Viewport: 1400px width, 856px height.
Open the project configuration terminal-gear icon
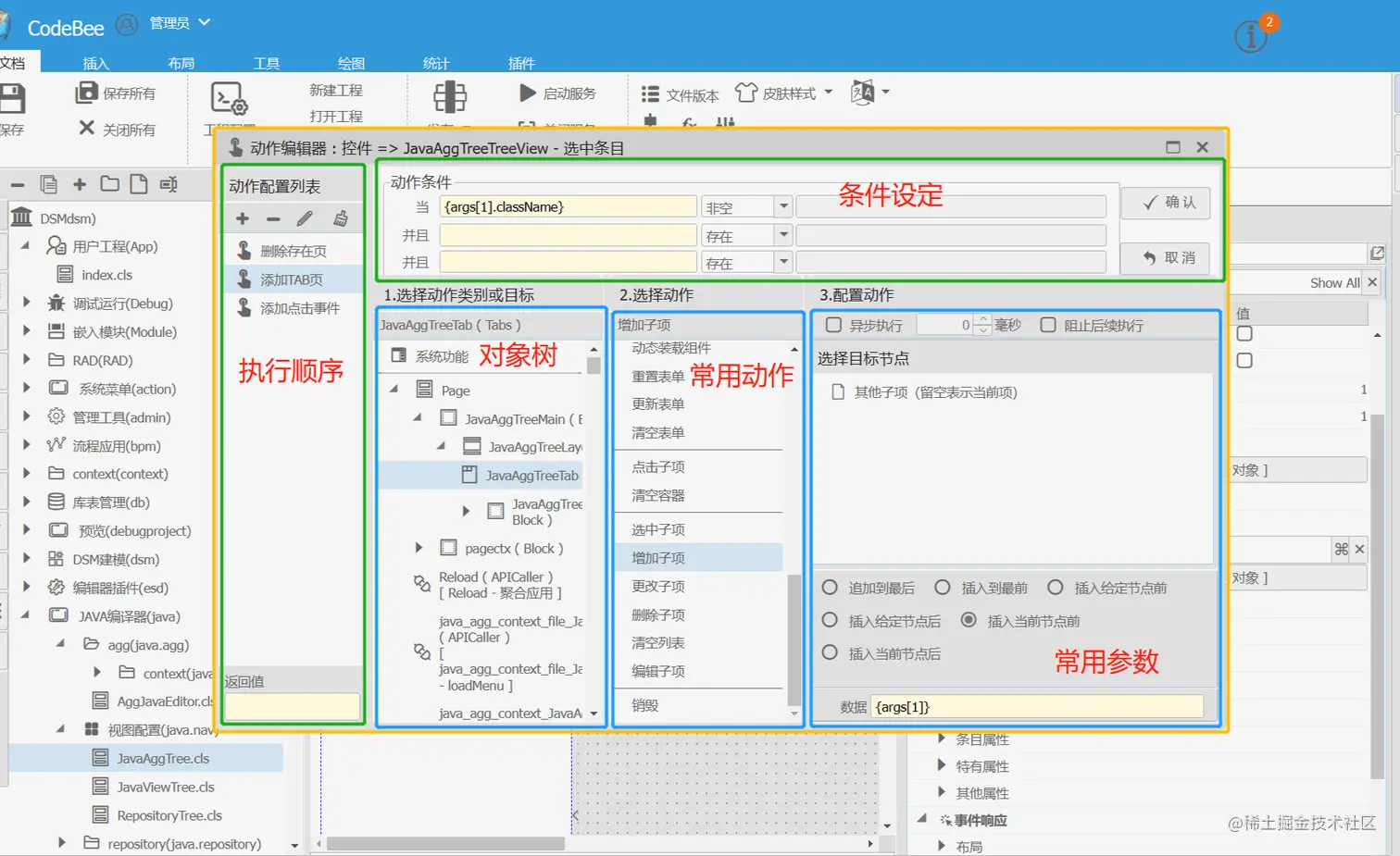tap(229, 98)
